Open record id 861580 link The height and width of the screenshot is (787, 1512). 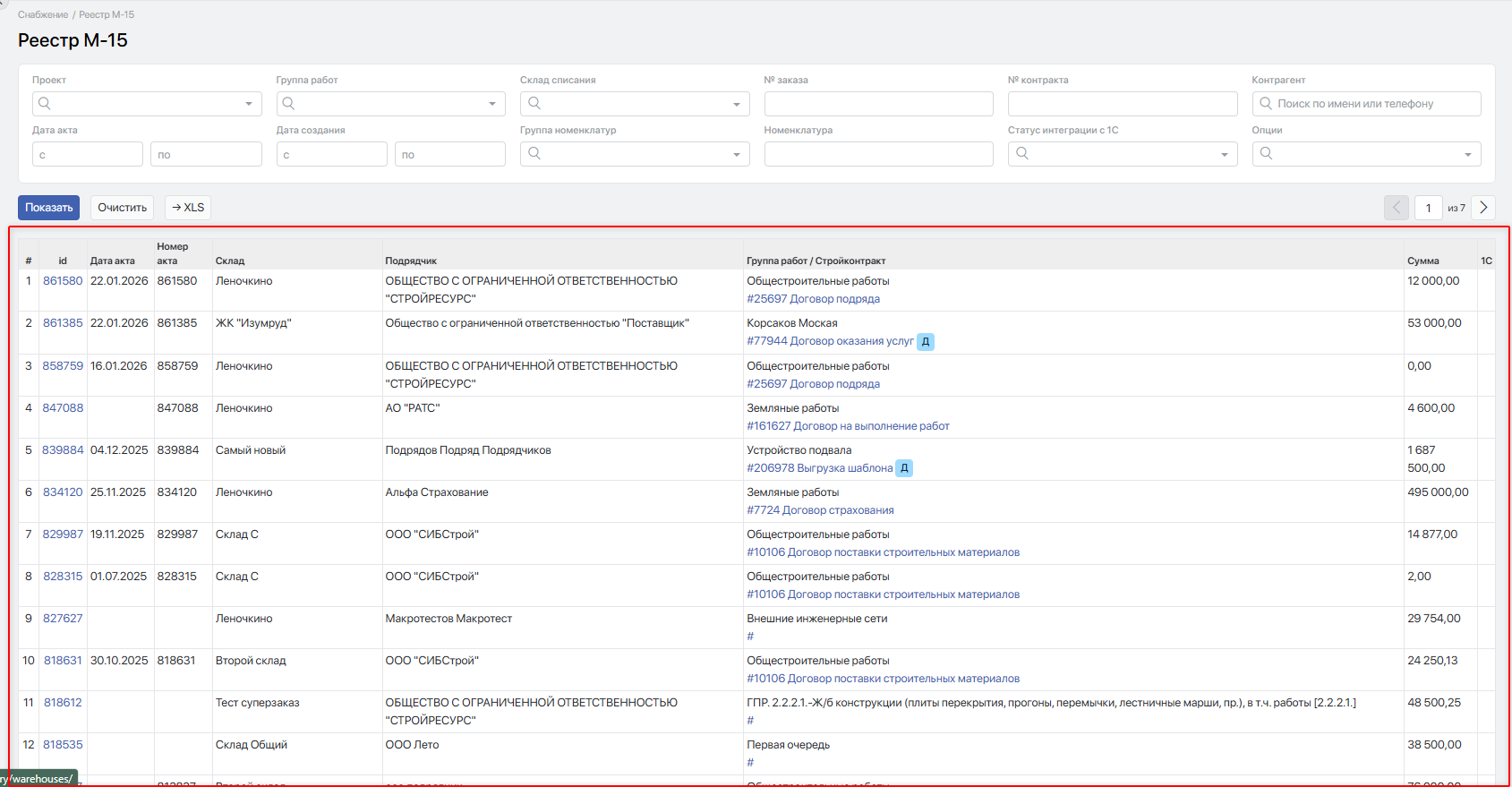pyautogui.click(x=63, y=281)
